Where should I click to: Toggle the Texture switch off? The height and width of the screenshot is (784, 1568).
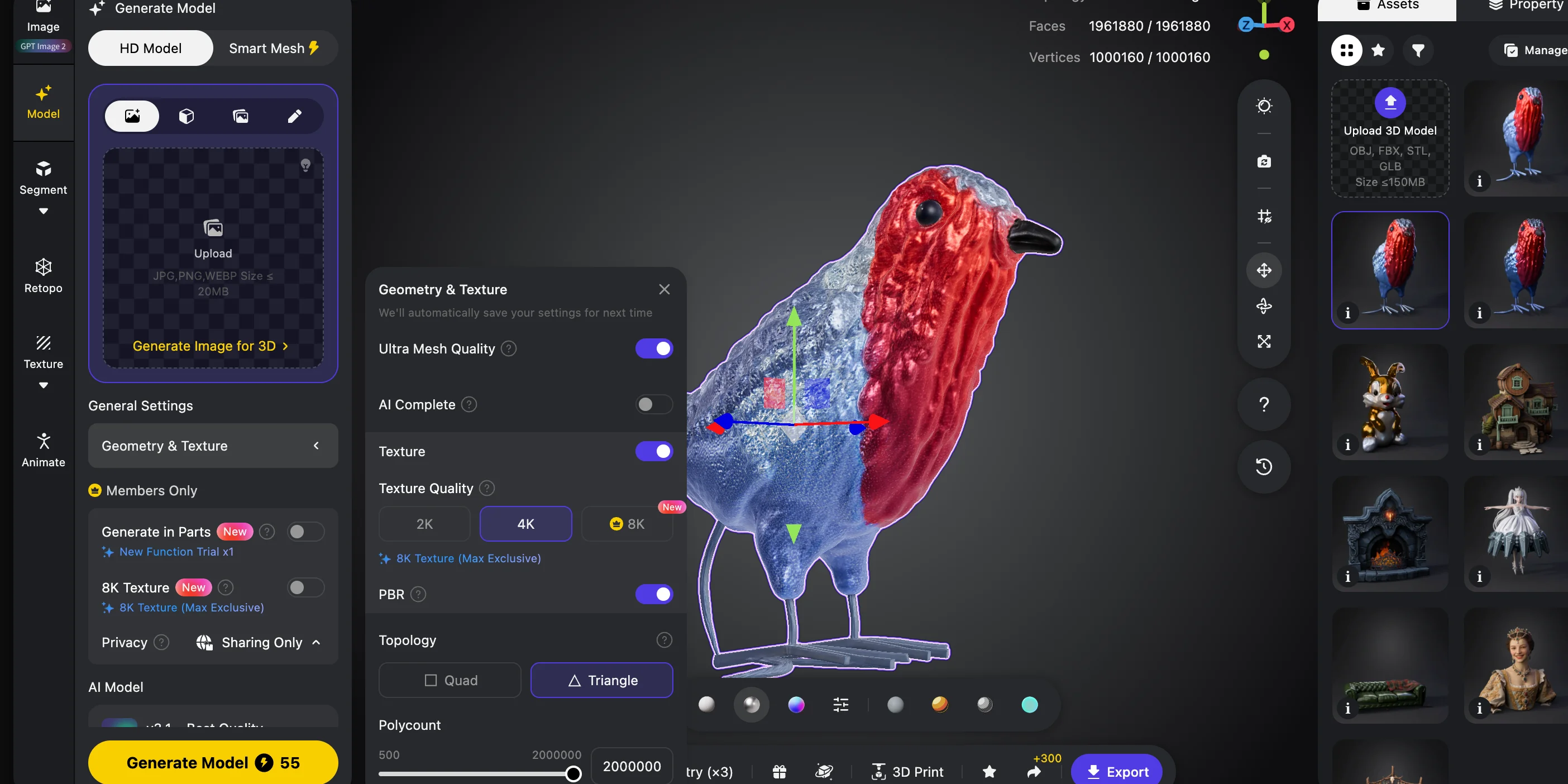point(654,451)
